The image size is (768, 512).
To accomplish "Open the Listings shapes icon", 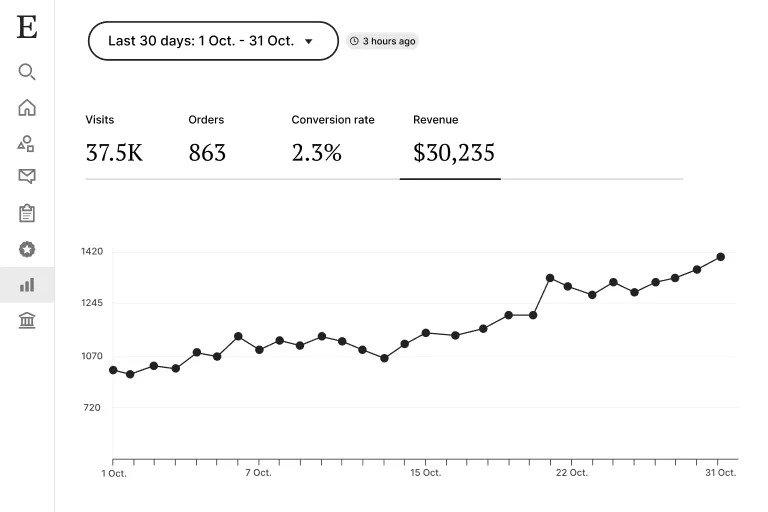I will [27, 143].
